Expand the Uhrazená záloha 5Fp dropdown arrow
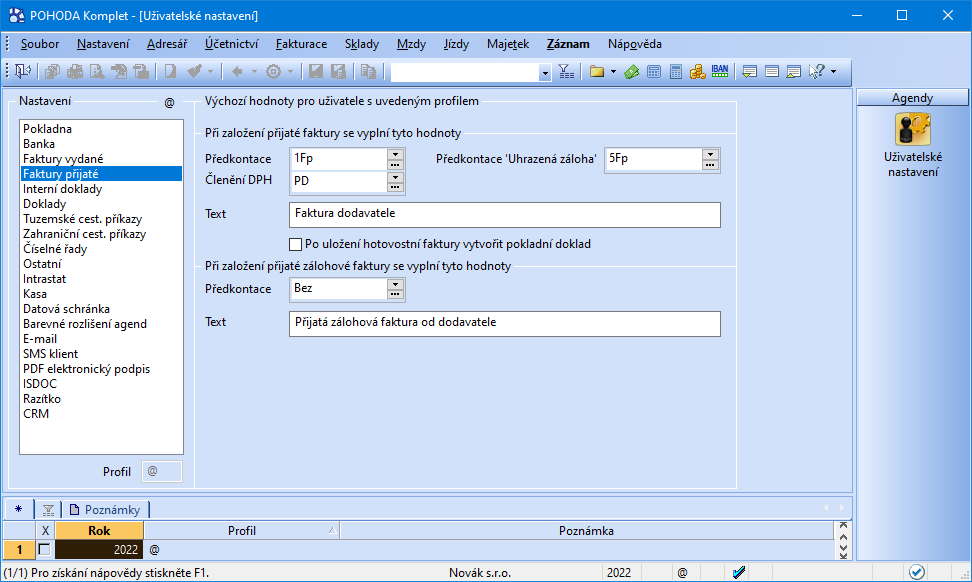The height and width of the screenshot is (582, 972). coord(710,154)
